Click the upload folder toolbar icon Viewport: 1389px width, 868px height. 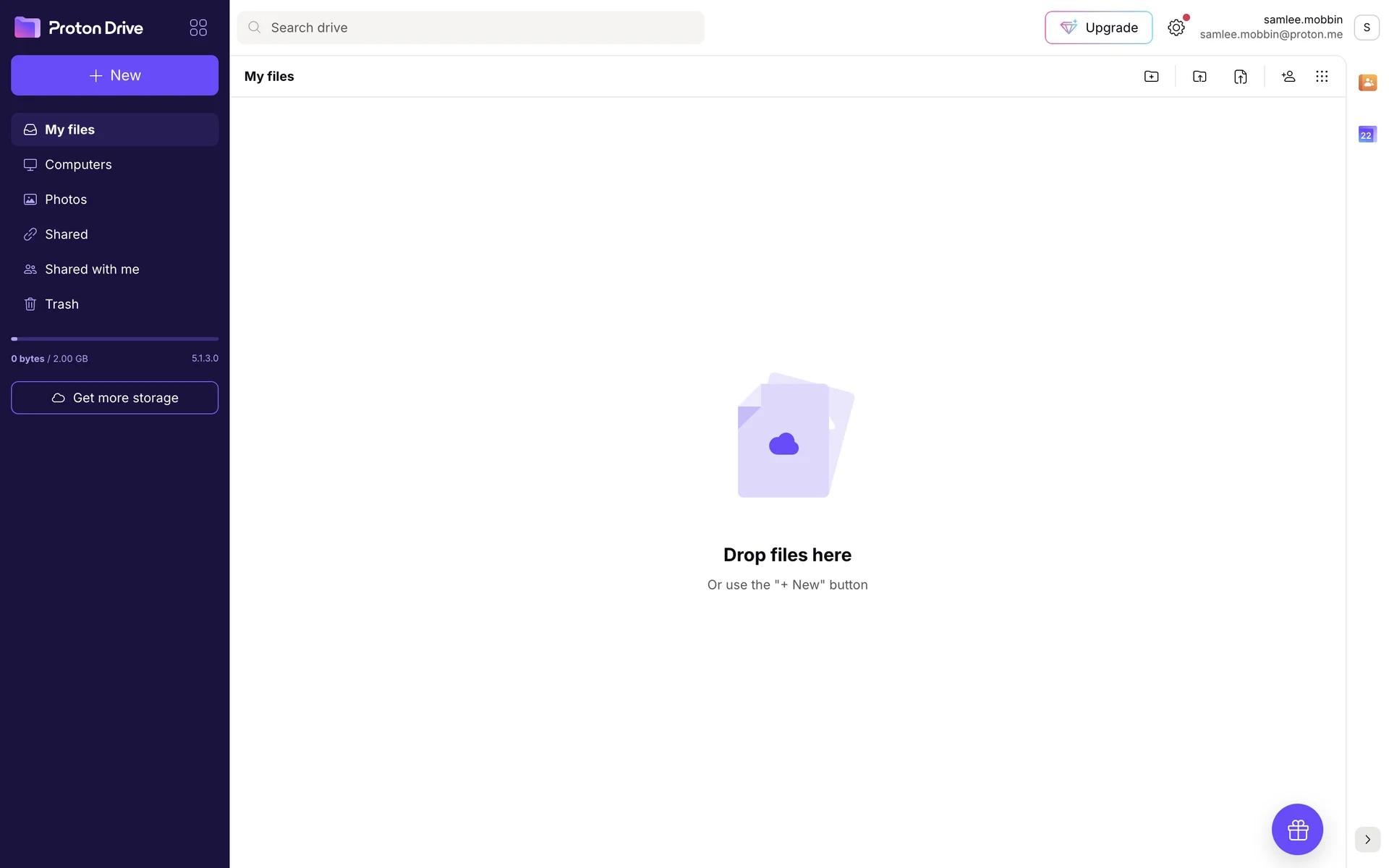(x=1199, y=77)
